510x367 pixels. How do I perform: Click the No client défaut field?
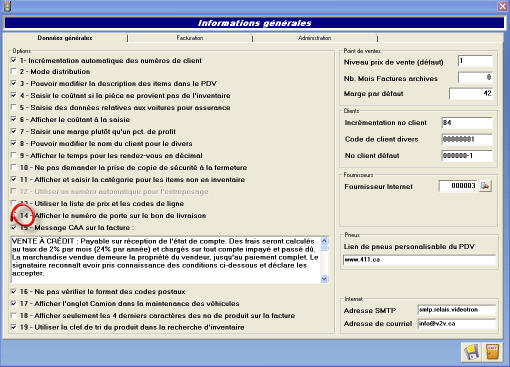(467, 155)
